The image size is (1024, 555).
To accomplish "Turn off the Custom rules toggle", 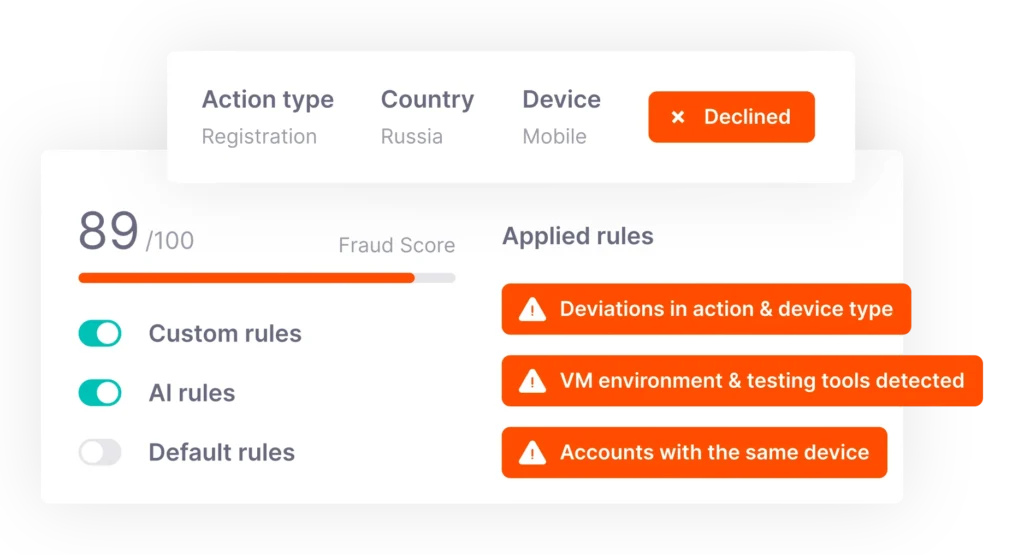I will (x=100, y=333).
